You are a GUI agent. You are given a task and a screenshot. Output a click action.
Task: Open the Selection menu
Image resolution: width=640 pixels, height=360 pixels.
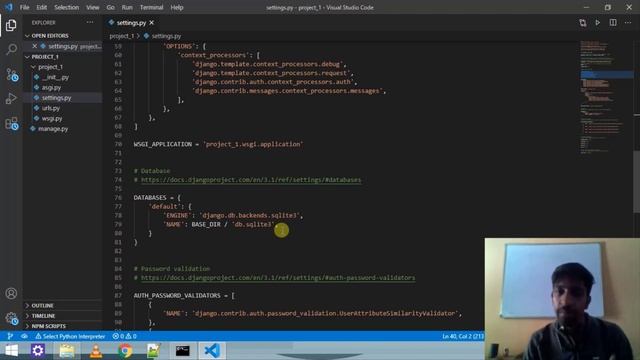[x=67, y=7]
